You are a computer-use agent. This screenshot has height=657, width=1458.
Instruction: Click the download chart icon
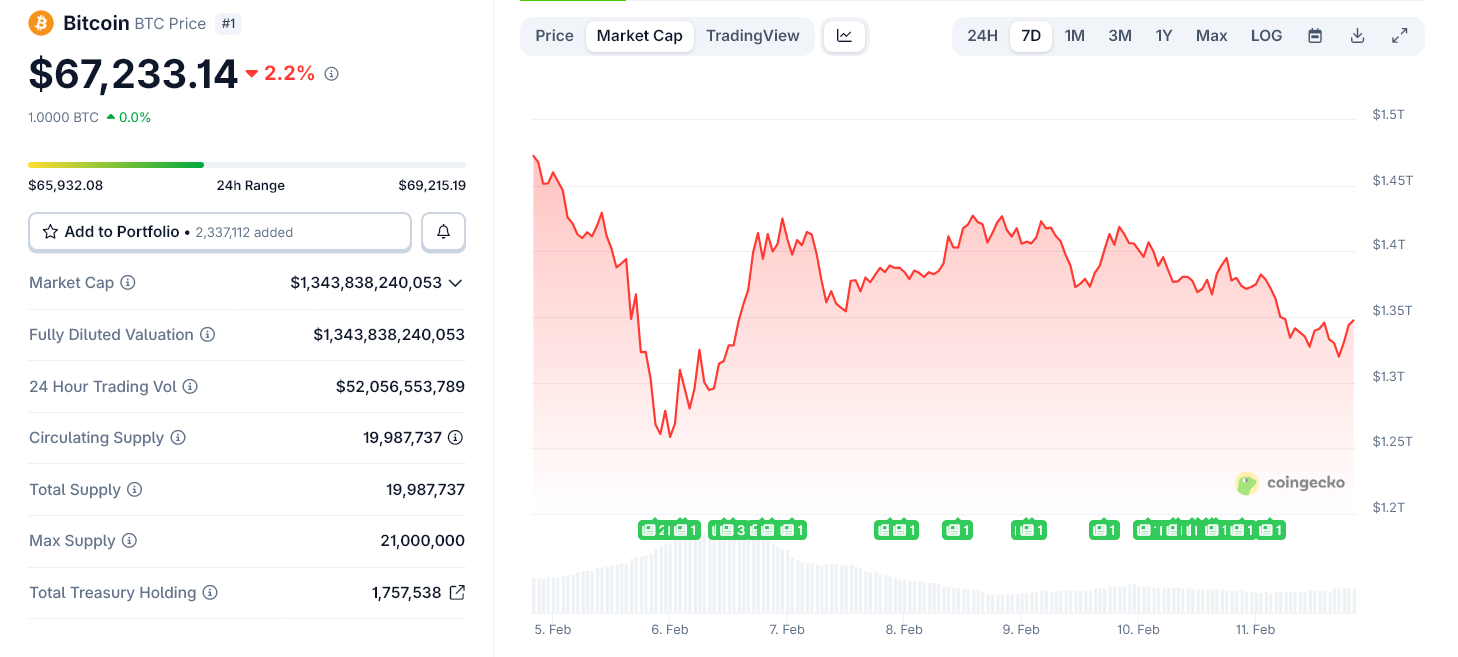click(1357, 35)
